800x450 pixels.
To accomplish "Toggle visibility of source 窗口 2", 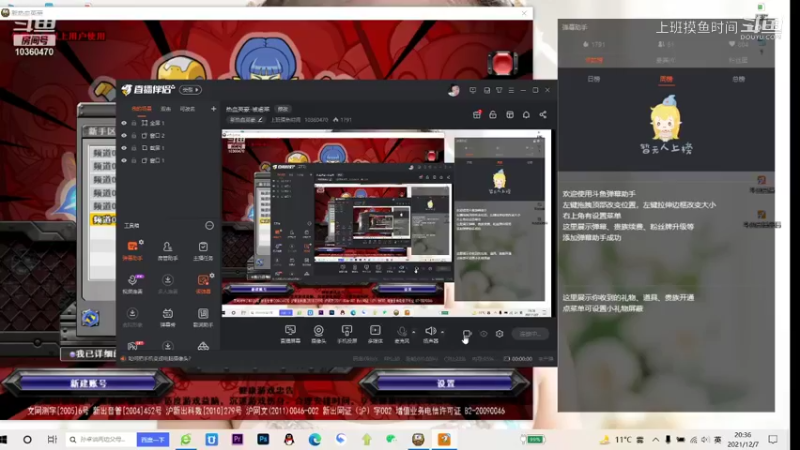I will [124, 136].
